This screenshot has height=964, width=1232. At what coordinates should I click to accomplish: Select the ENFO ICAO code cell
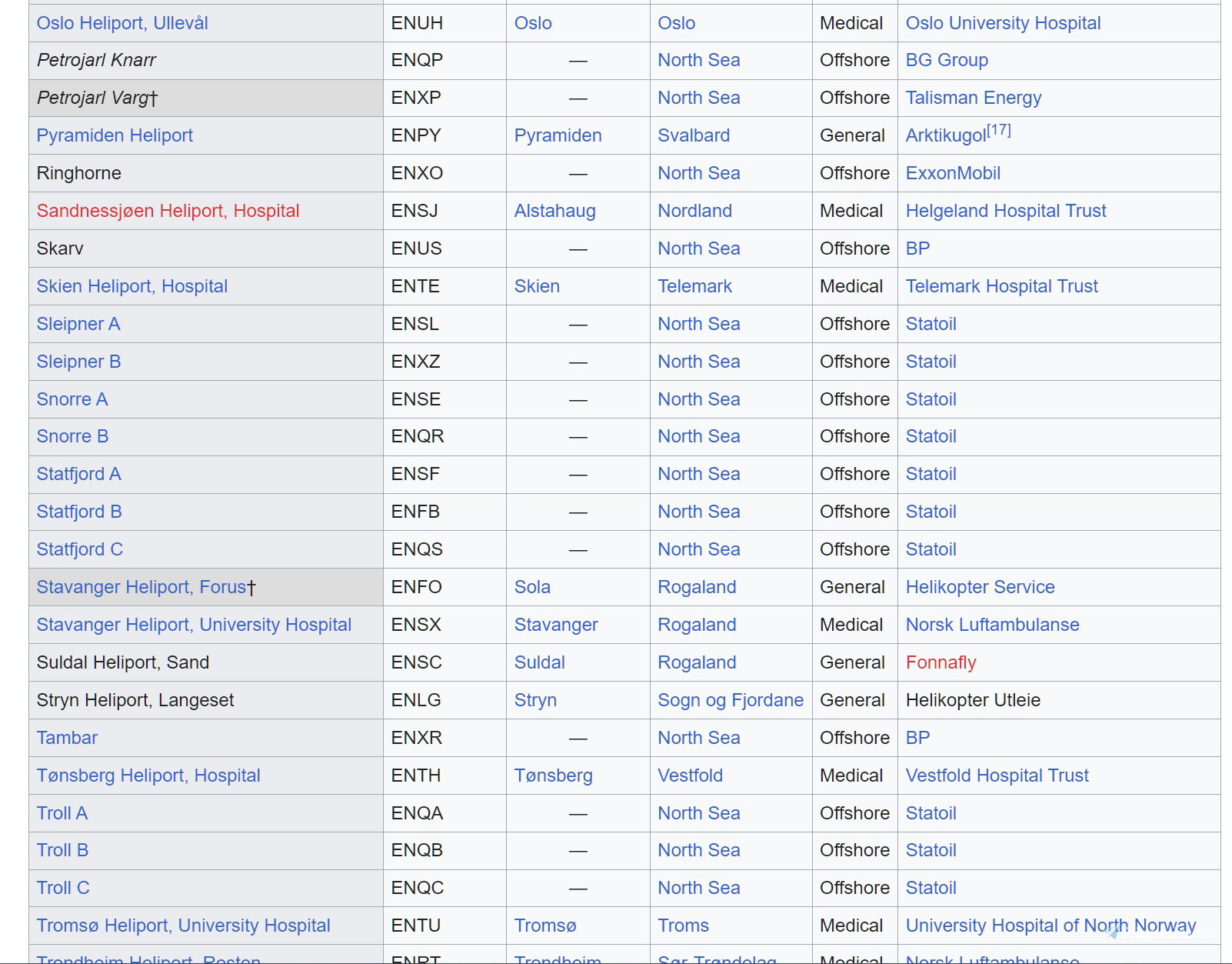(x=445, y=587)
